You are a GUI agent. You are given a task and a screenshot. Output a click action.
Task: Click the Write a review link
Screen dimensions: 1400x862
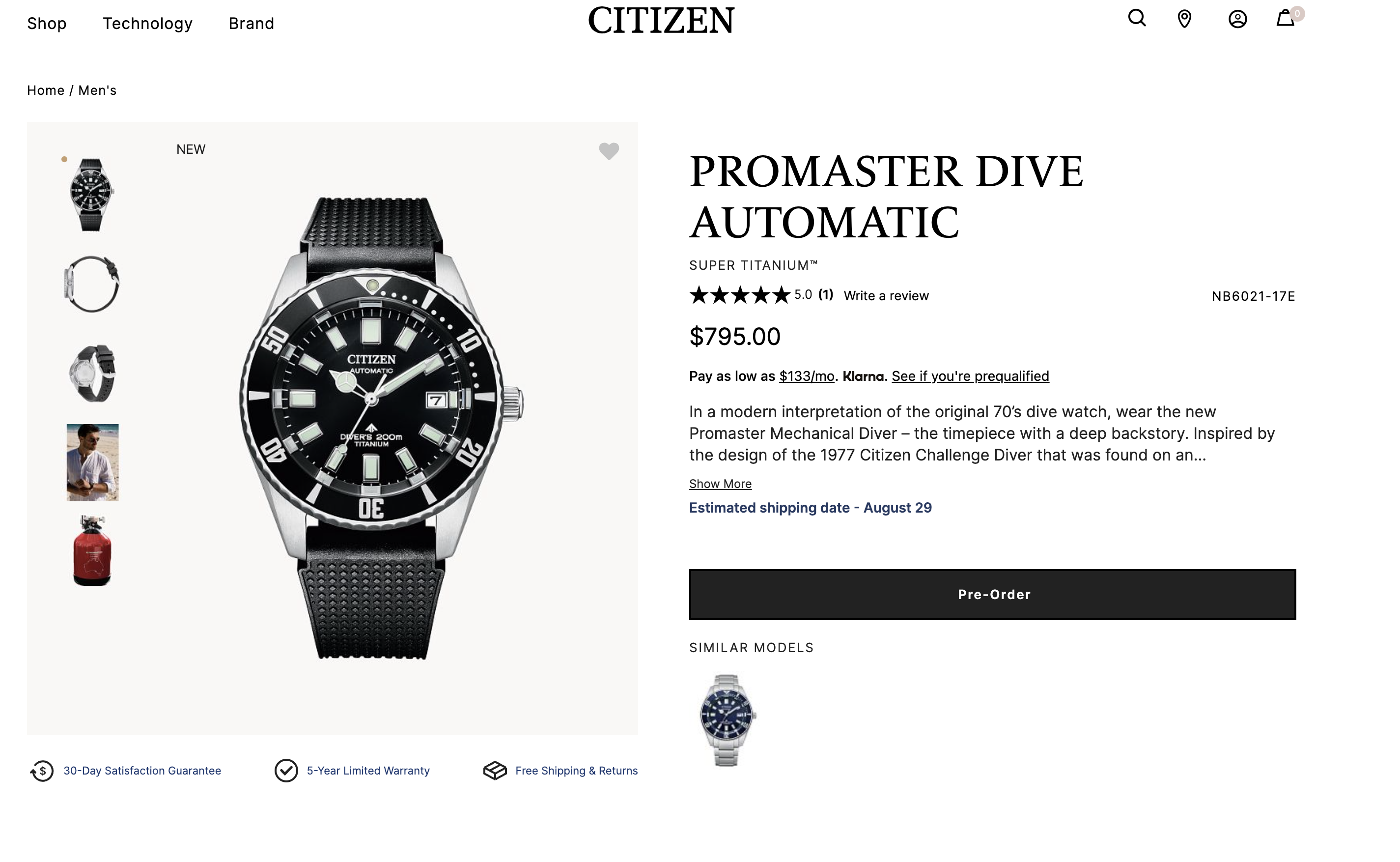(886, 296)
